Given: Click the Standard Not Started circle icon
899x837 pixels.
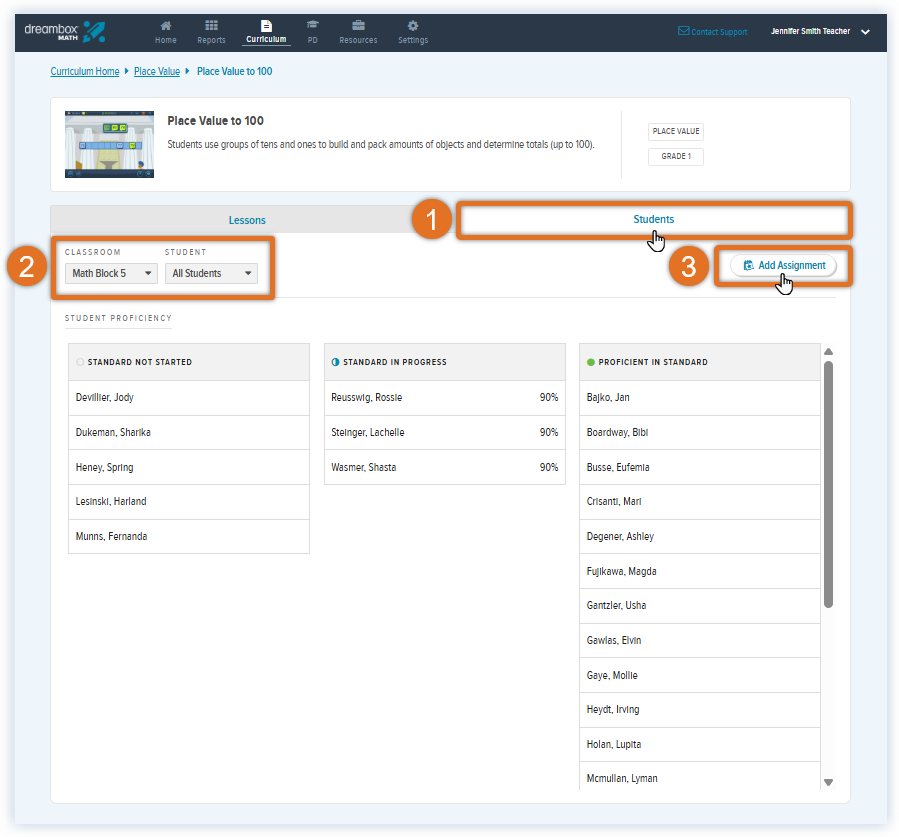Looking at the screenshot, I should [x=80, y=362].
